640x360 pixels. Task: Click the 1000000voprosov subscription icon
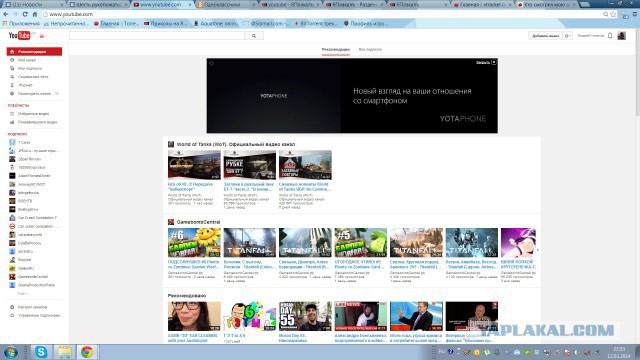tap(12, 167)
